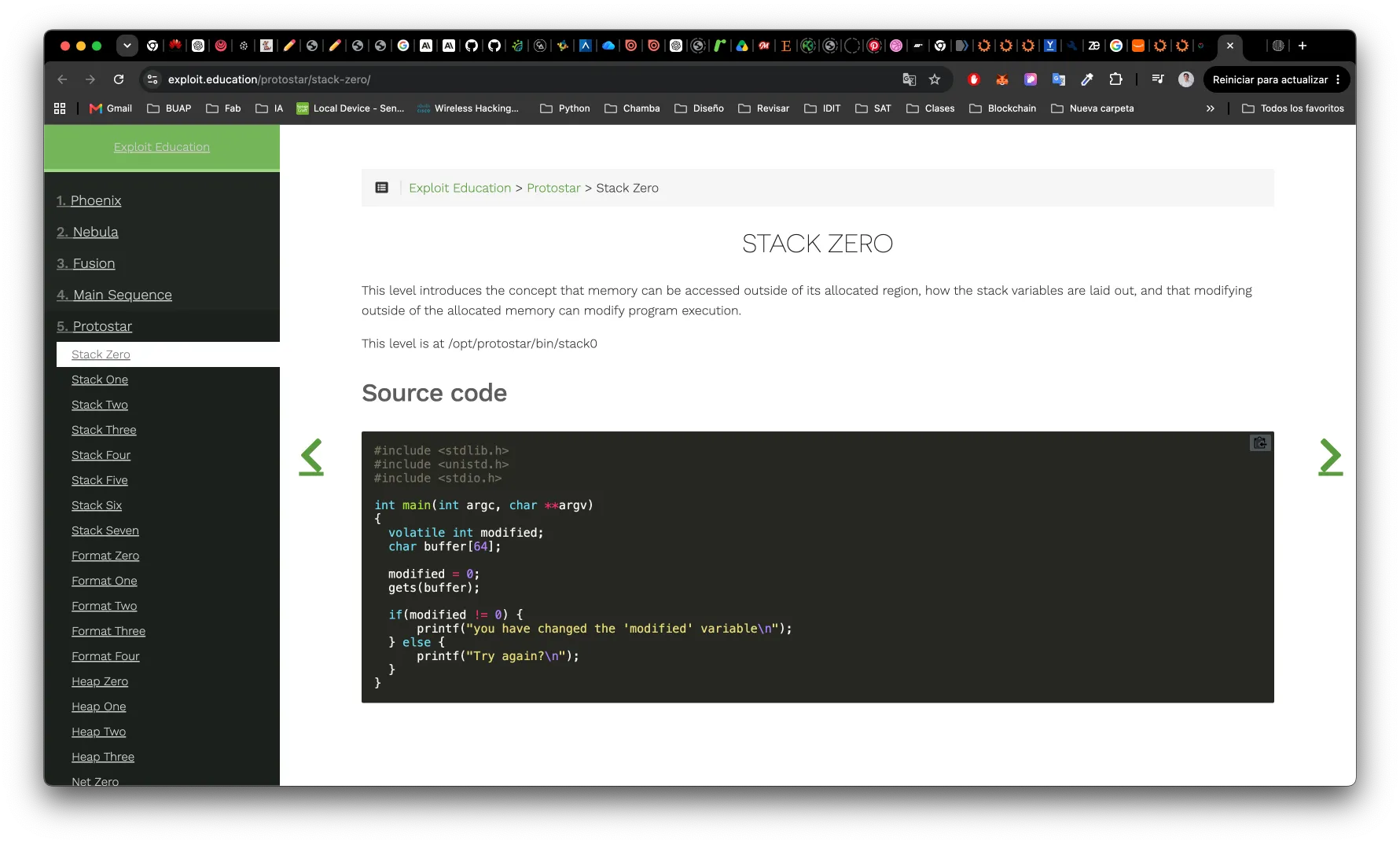Image resolution: width=1400 pixels, height=844 pixels.
Task: Expand the Todos los favoritos folder
Action: click(x=1292, y=108)
